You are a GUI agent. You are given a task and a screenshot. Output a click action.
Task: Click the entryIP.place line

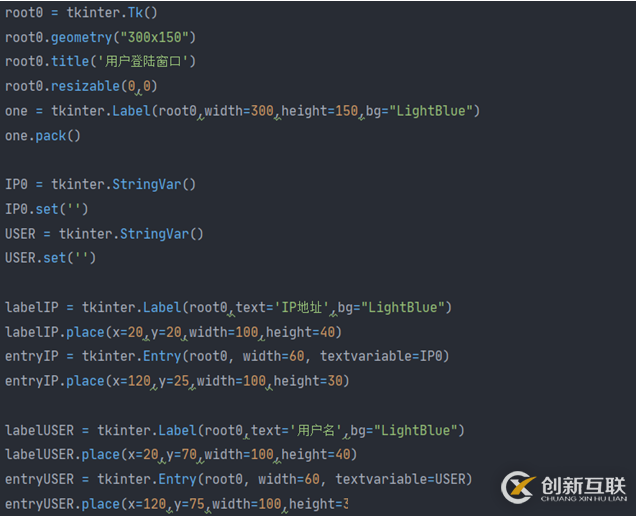(176, 381)
